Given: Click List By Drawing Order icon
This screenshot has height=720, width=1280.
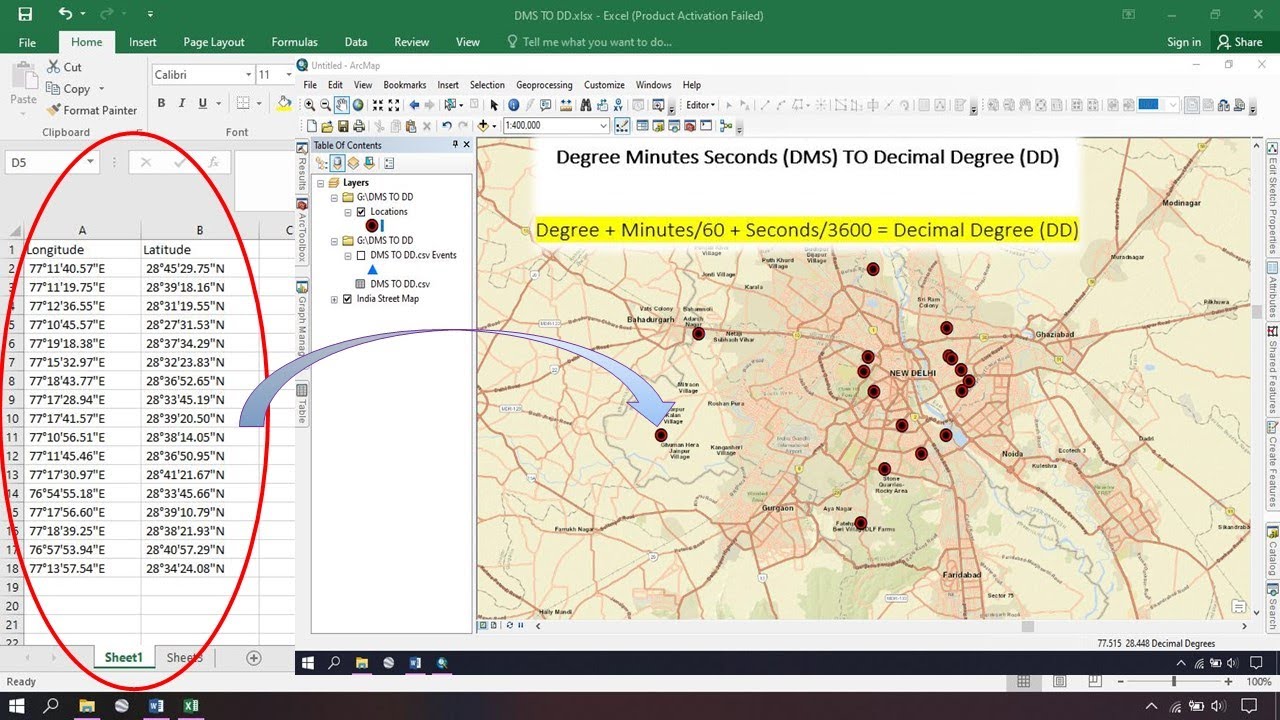Looking at the screenshot, I should [322, 163].
